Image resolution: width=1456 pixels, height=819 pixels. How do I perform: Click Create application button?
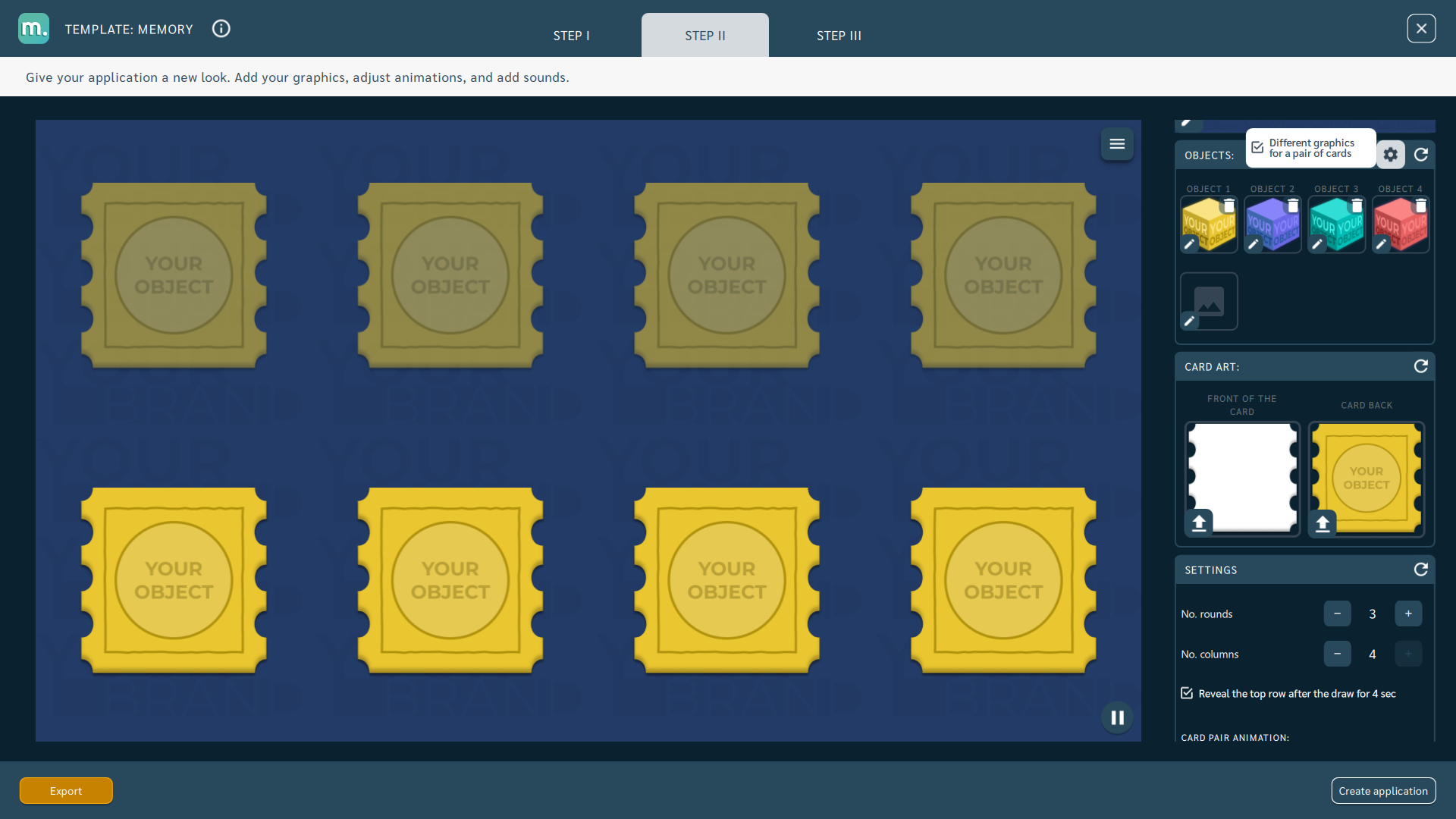1383,791
